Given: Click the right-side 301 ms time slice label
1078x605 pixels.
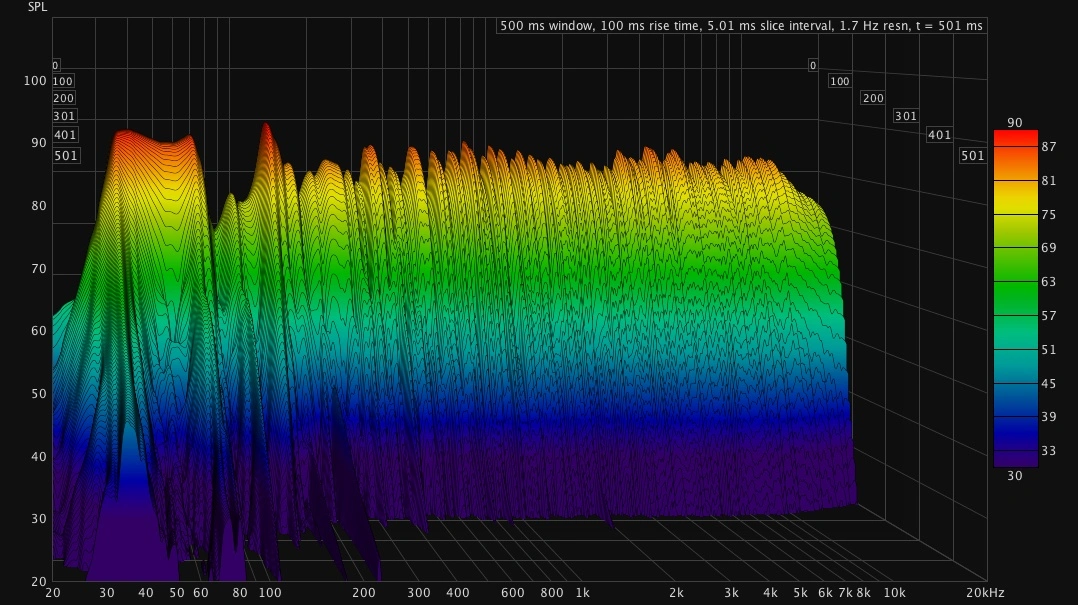Looking at the screenshot, I should point(905,116).
